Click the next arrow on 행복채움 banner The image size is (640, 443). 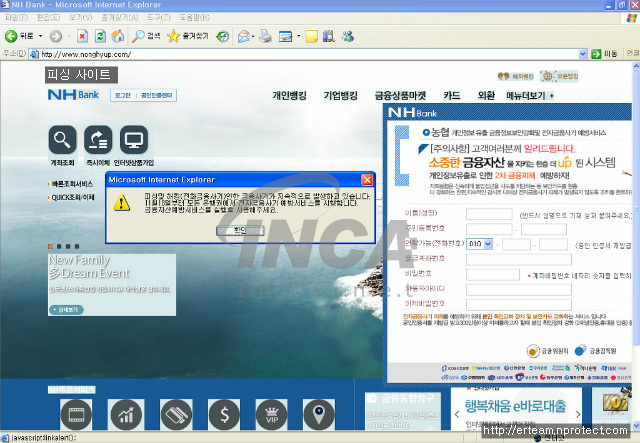tap(578, 414)
